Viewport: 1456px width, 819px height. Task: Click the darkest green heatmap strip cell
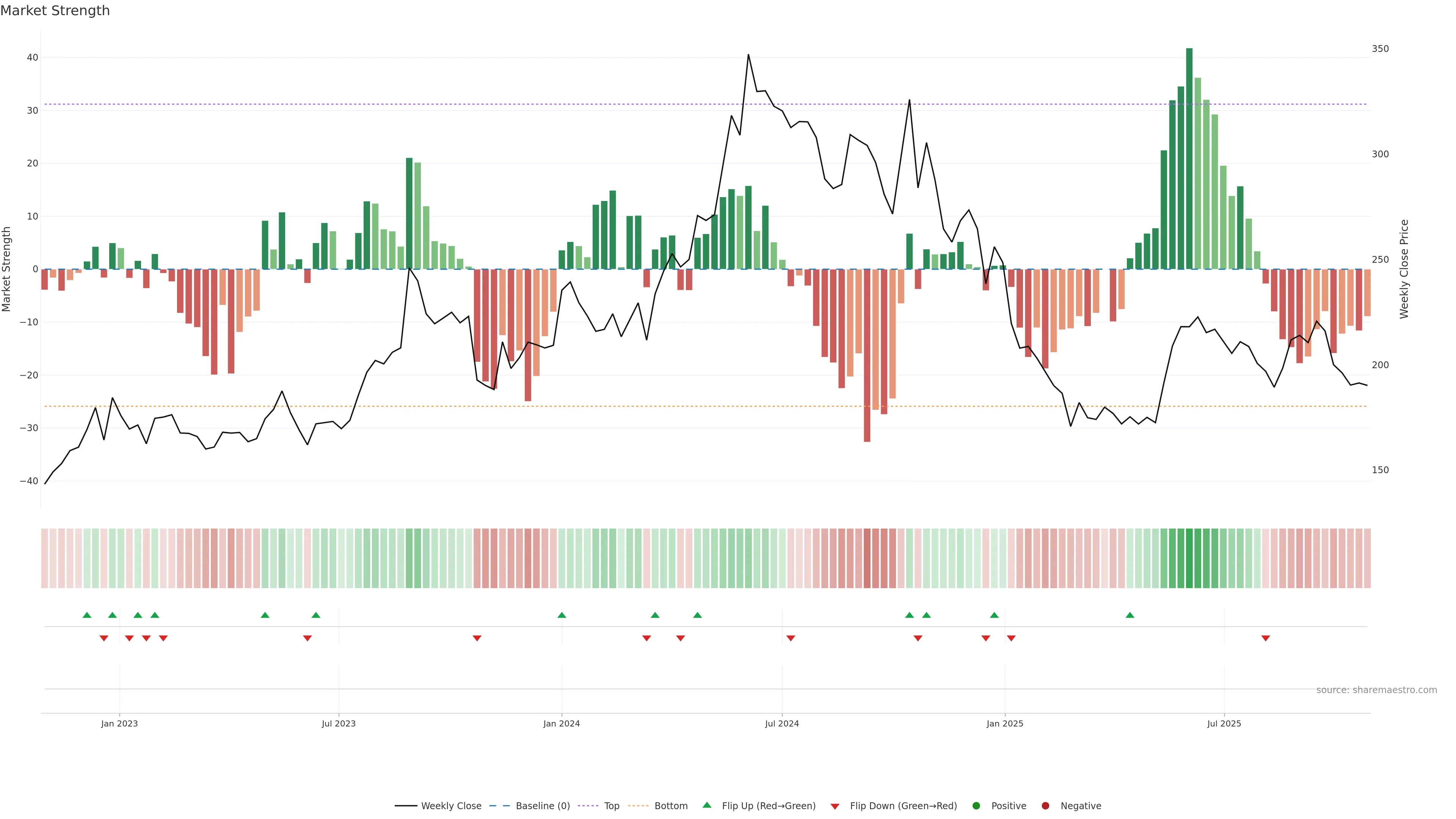click(x=1189, y=559)
